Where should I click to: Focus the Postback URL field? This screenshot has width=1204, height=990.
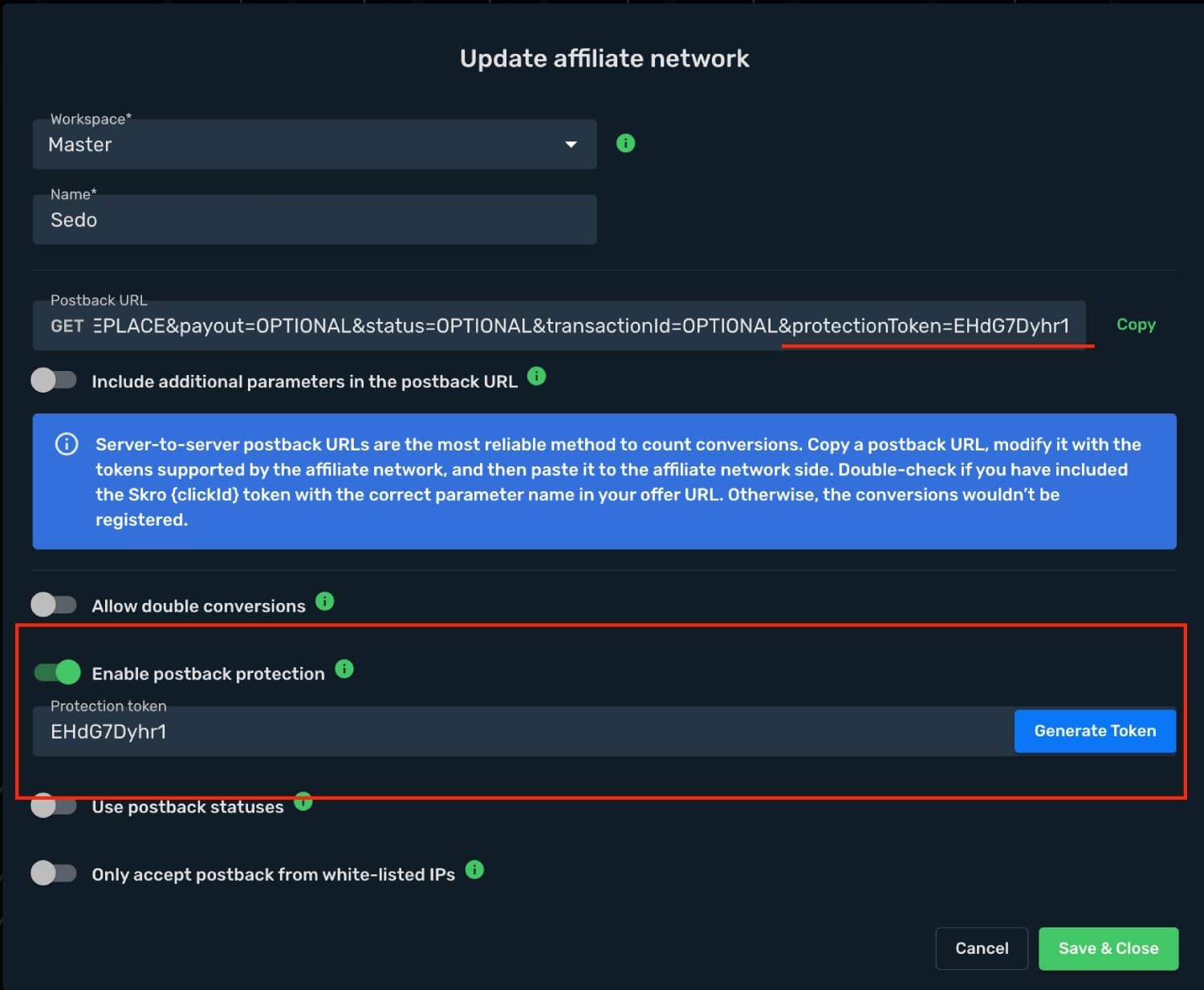coord(559,326)
